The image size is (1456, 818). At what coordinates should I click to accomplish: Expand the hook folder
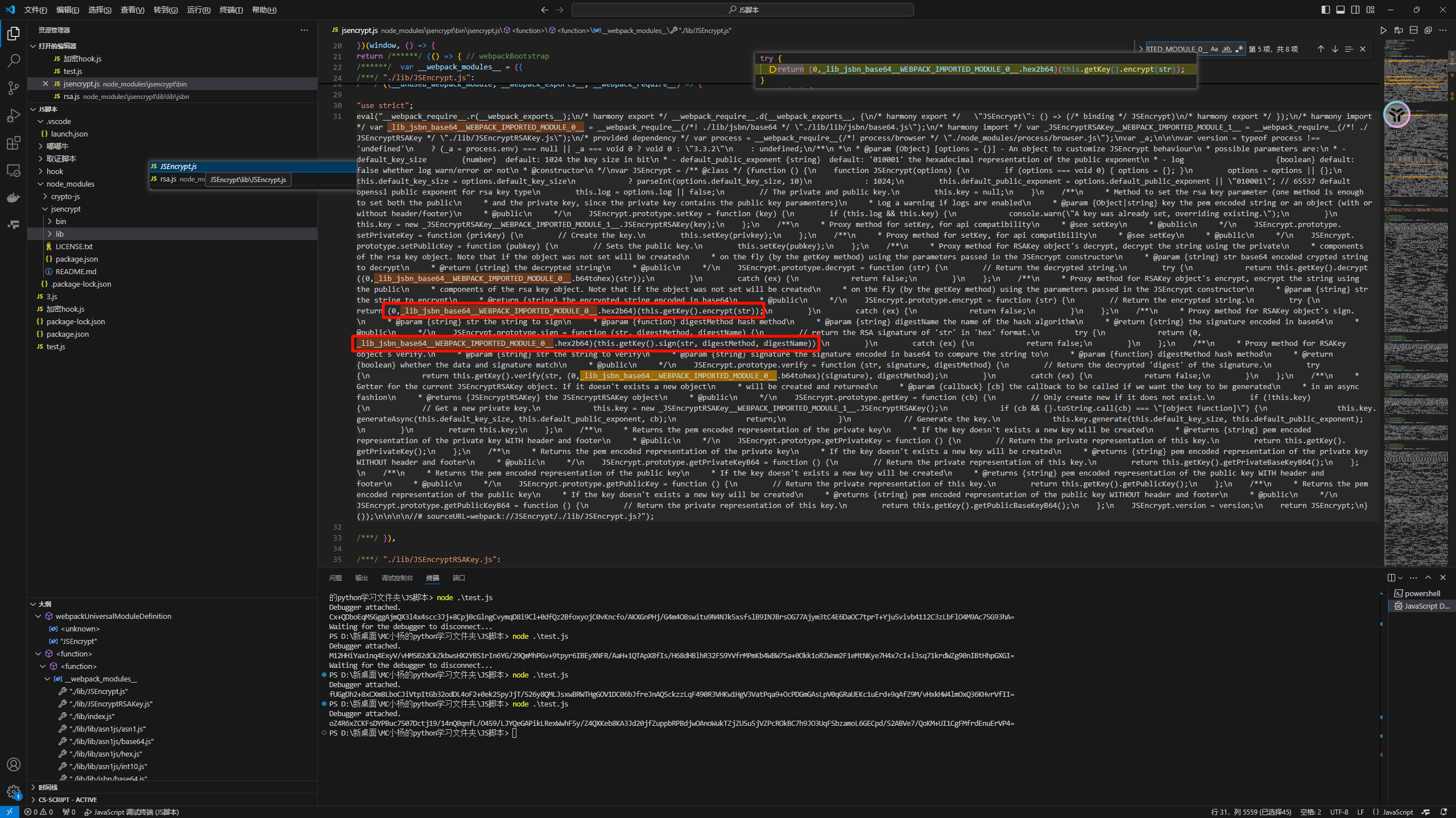[x=55, y=171]
